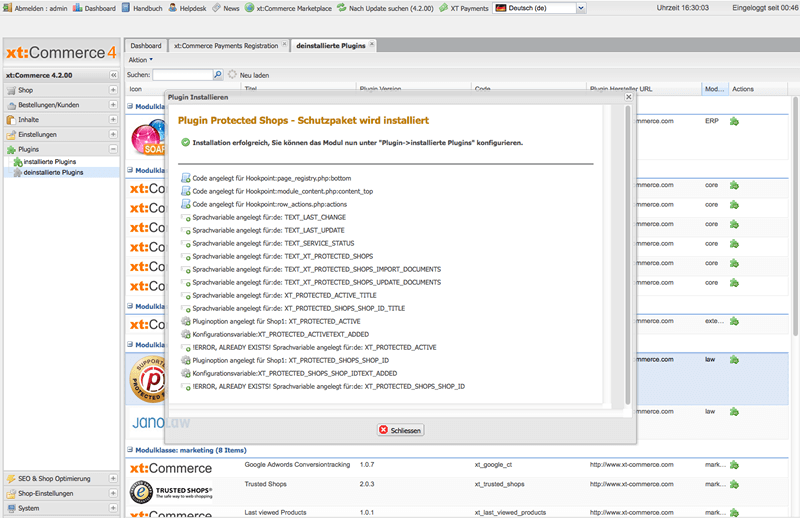The height and width of the screenshot is (518, 800).
Task: Expand the Bestellungen/Kunden section
Action: point(113,105)
